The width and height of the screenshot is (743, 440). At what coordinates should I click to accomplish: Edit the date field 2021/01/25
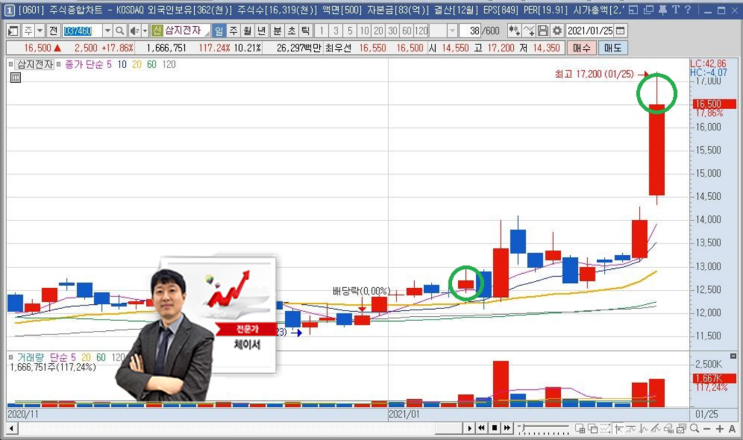point(589,31)
